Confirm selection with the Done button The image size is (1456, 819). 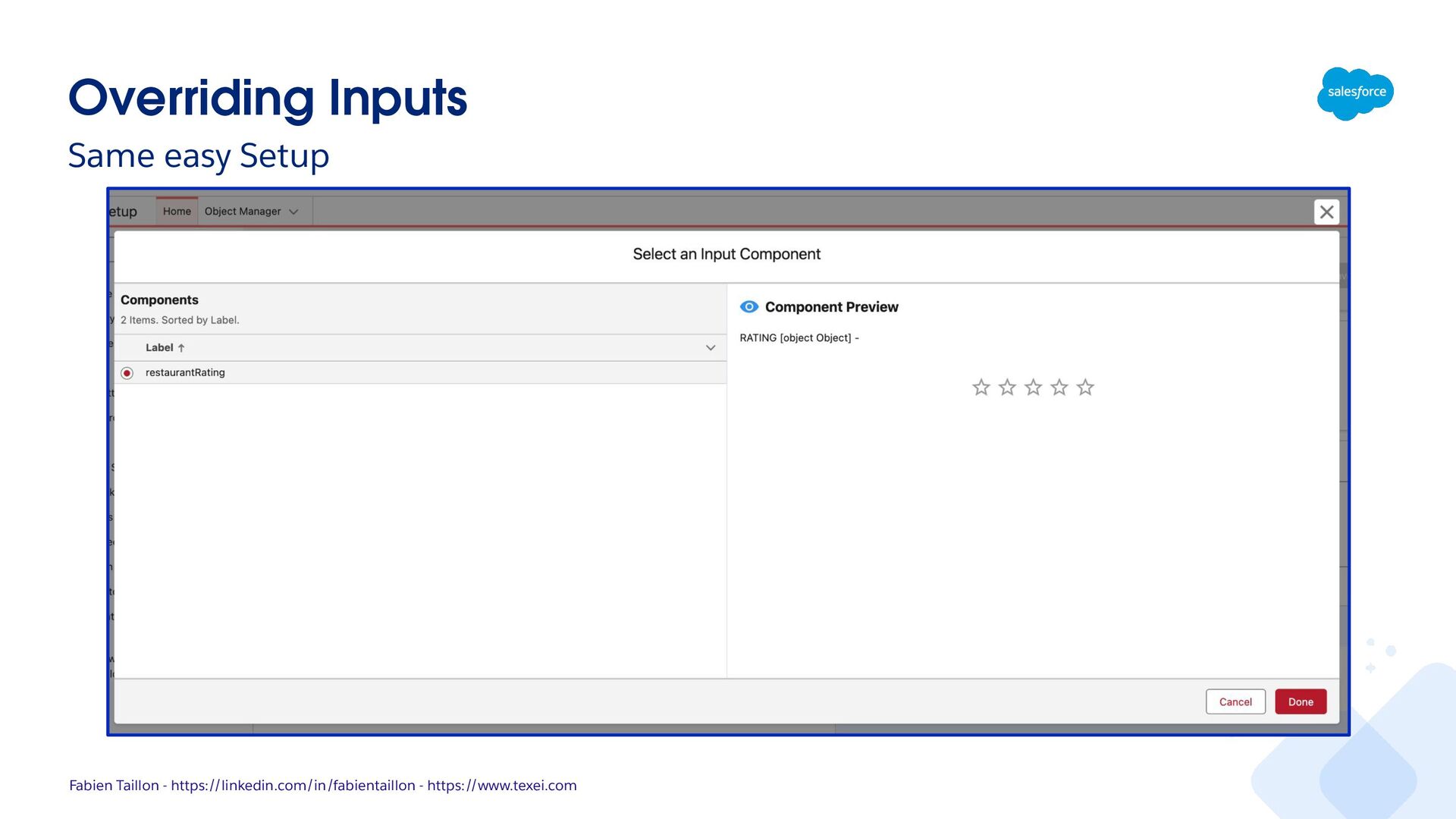(x=1300, y=701)
